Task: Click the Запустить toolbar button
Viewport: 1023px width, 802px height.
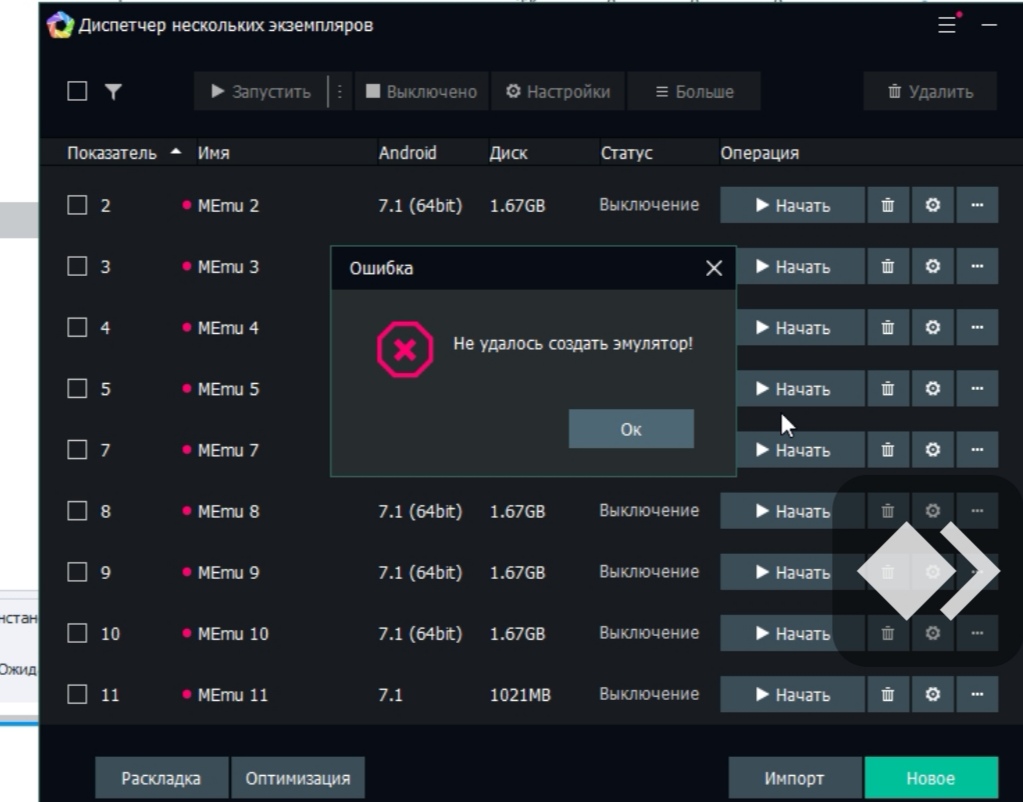Action: tap(261, 91)
